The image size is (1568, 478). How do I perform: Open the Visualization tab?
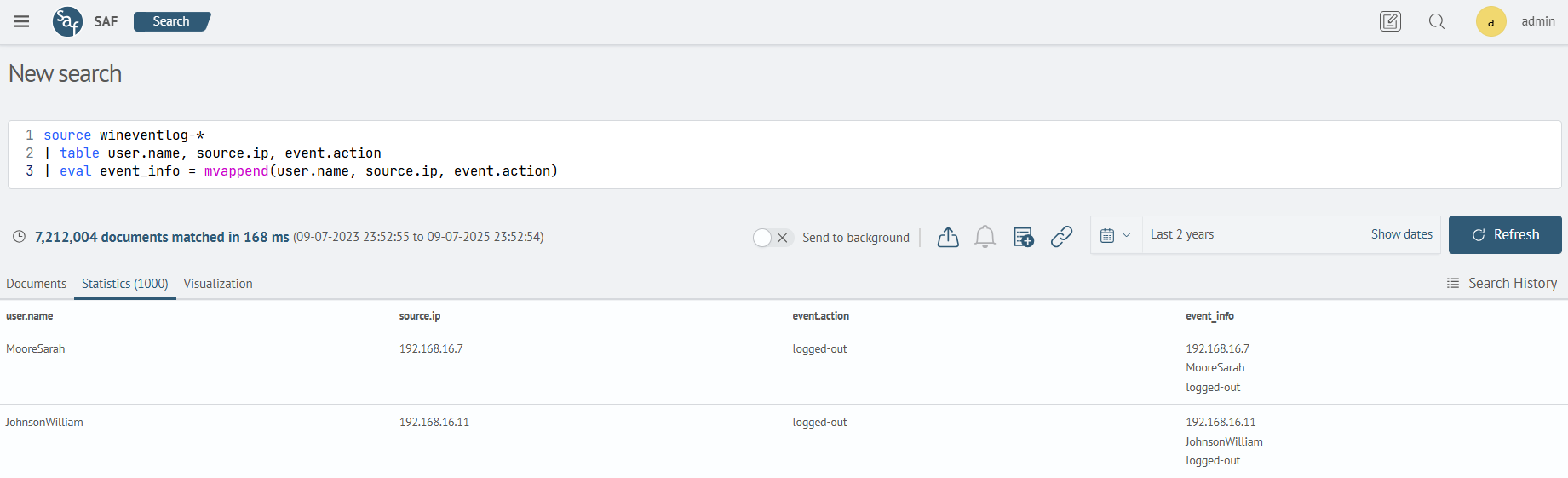218,284
